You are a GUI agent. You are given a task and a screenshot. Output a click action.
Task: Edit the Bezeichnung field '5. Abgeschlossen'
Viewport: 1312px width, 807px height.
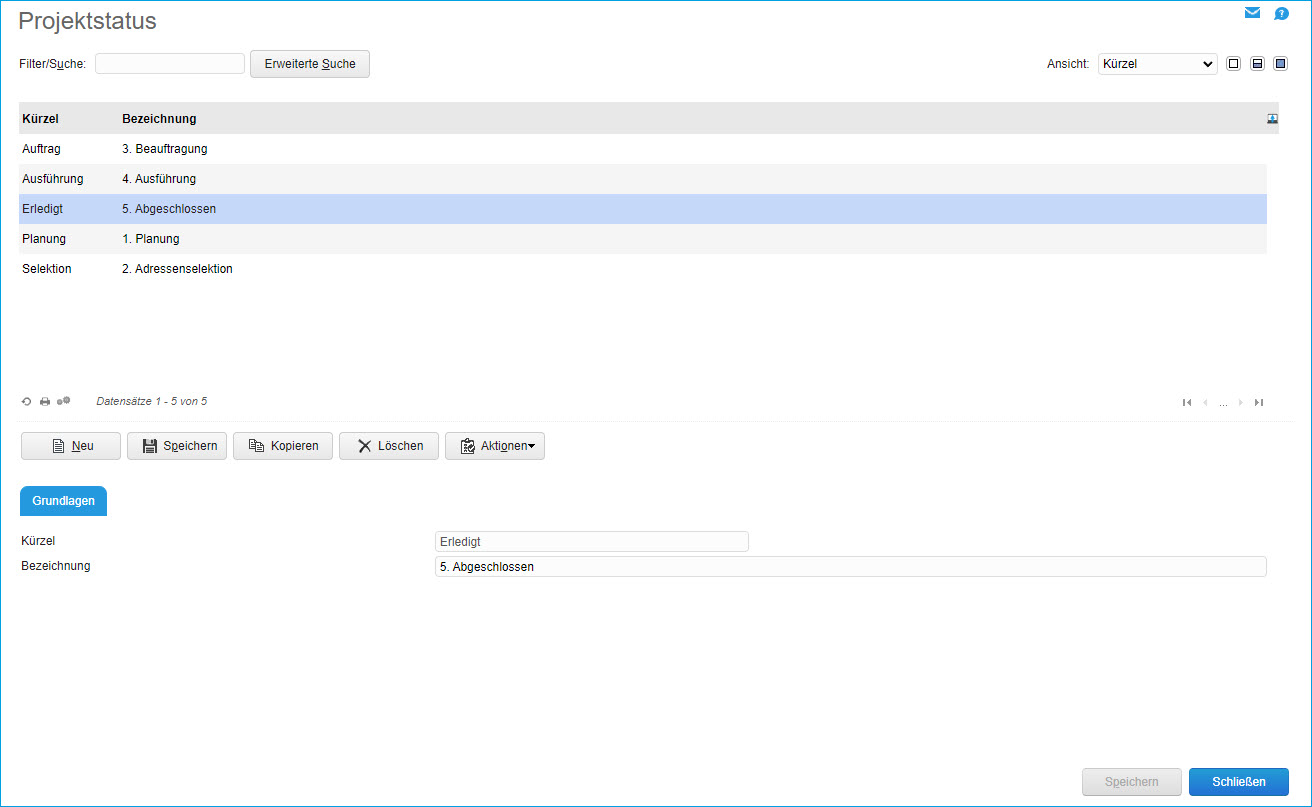(x=851, y=567)
